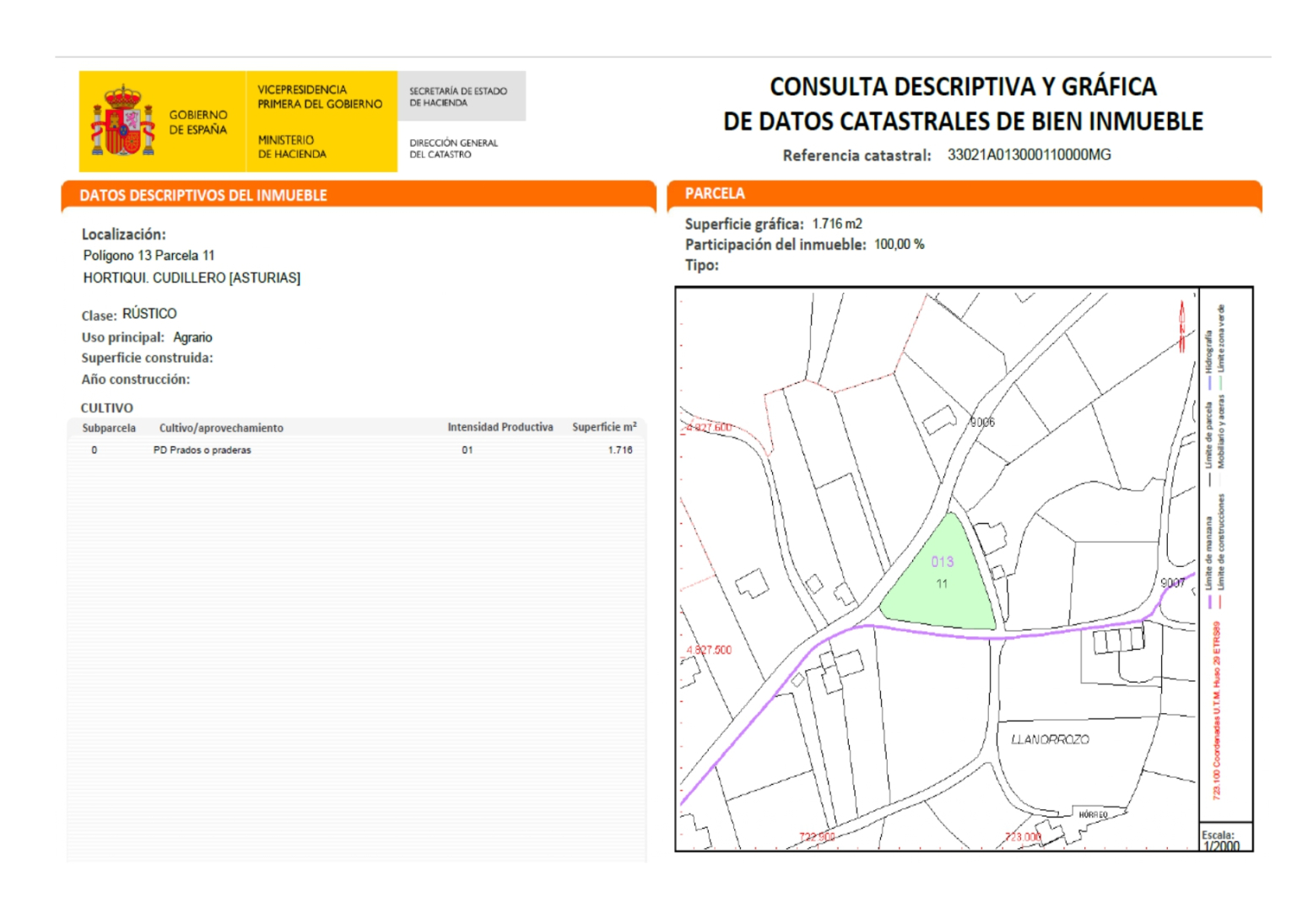This screenshot has height=924, width=1308.
Task: Click the 'Tipo:' label
Action: (x=702, y=265)
